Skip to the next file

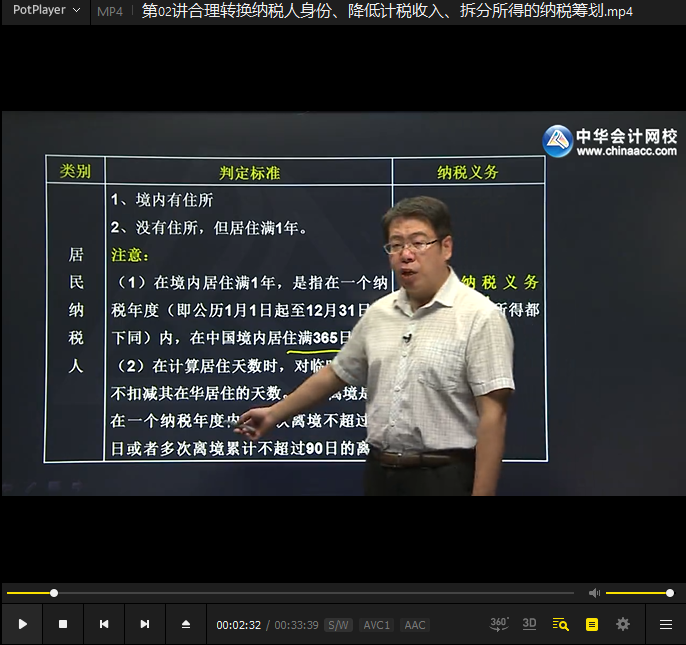pyautogui.click(x=145, y=624)
